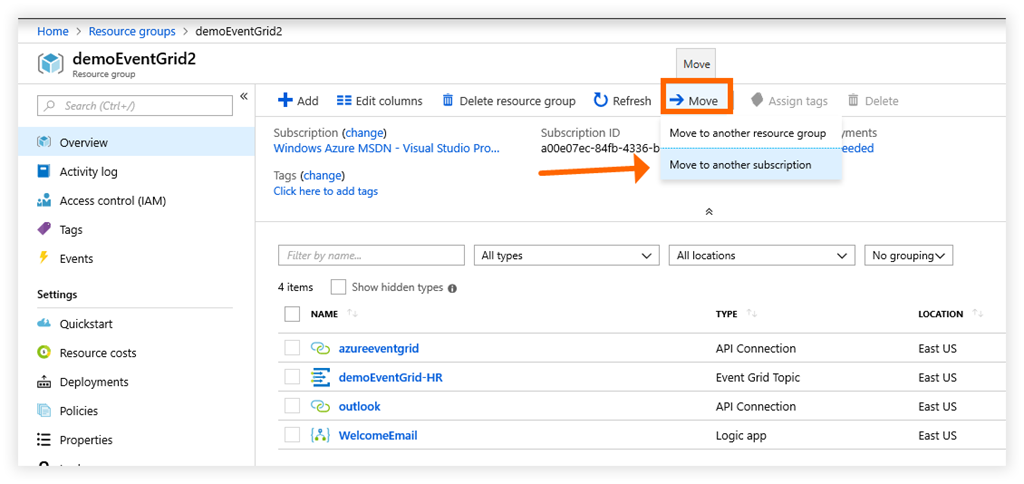Image resolution: width=1024 pixels, height=484 pixels.
Task: Click the Refresh icon in toolbar
Action: click(x=600, y=101)
